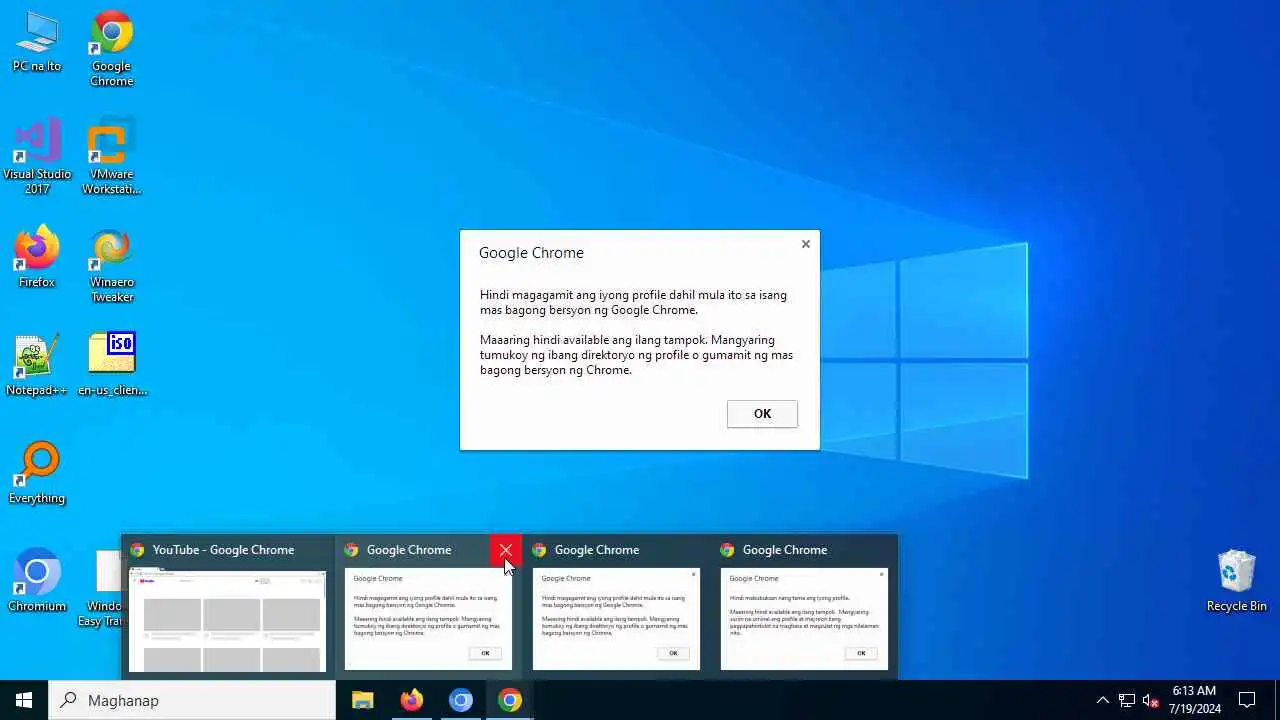This screenshot has width=1280, height=720.
Task: Open the Windows Start menu
Action: [24, 700]
